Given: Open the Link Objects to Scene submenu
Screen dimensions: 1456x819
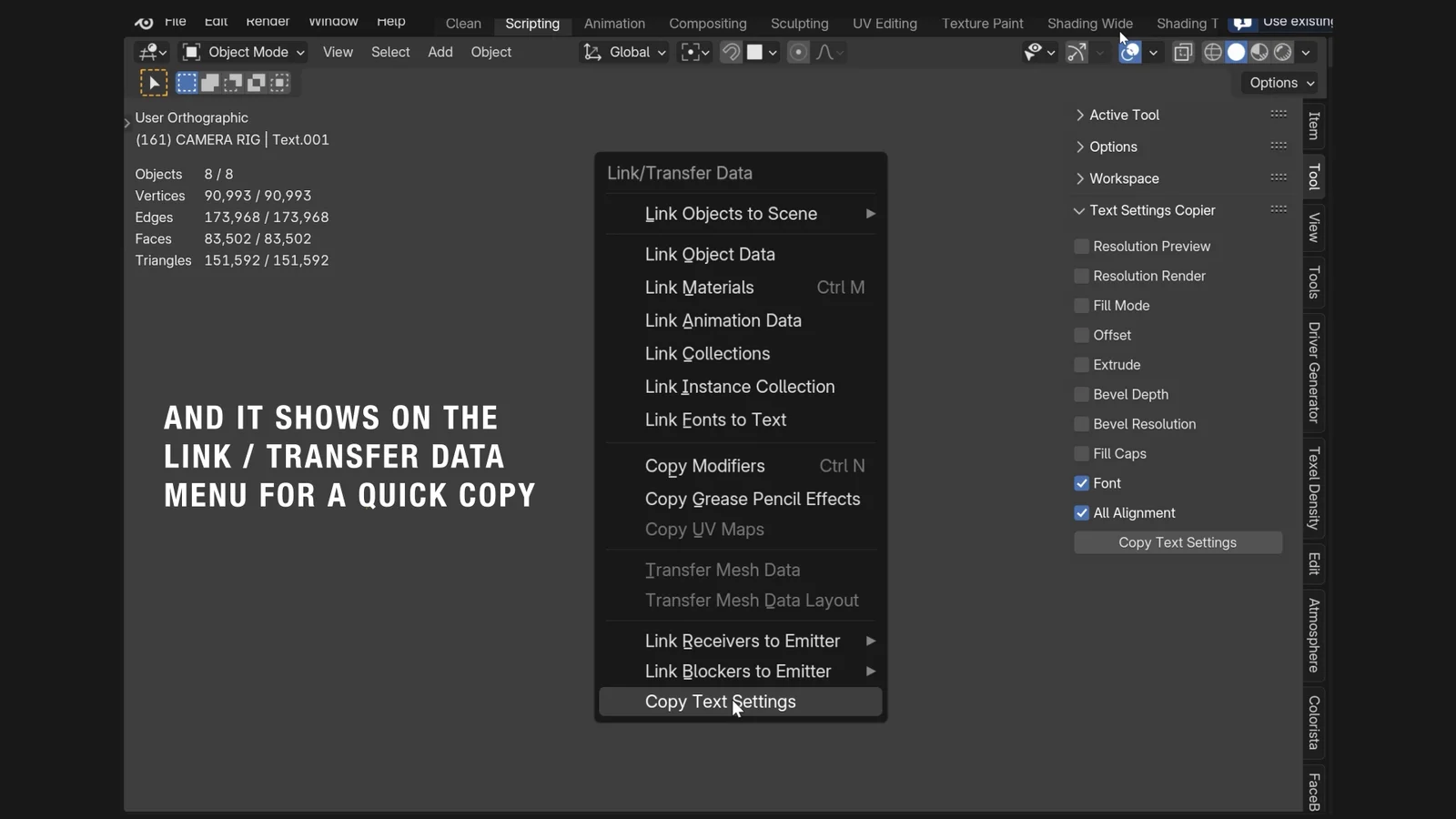Looking at the screenshot, I should tap(731, 213).
